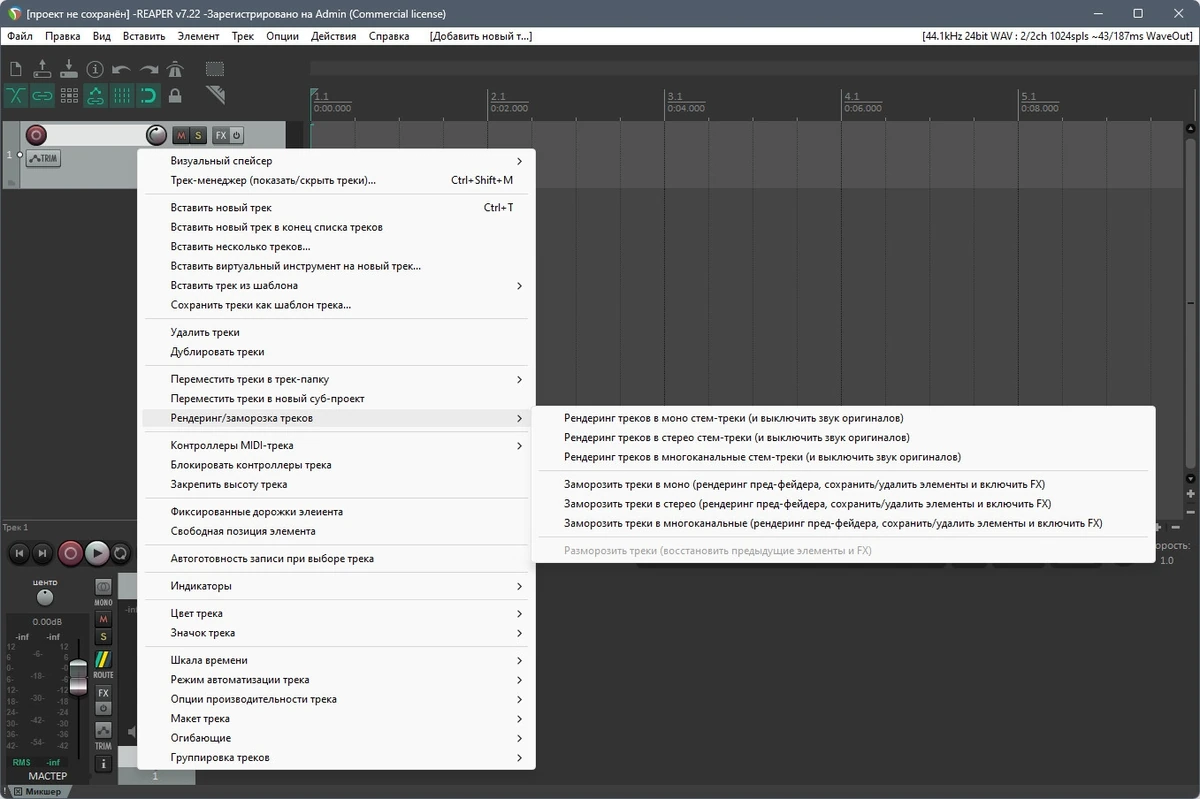Open track 1 FX chain
The image size is (1200, 799).
pyautogui.click(x=221, y=135)
